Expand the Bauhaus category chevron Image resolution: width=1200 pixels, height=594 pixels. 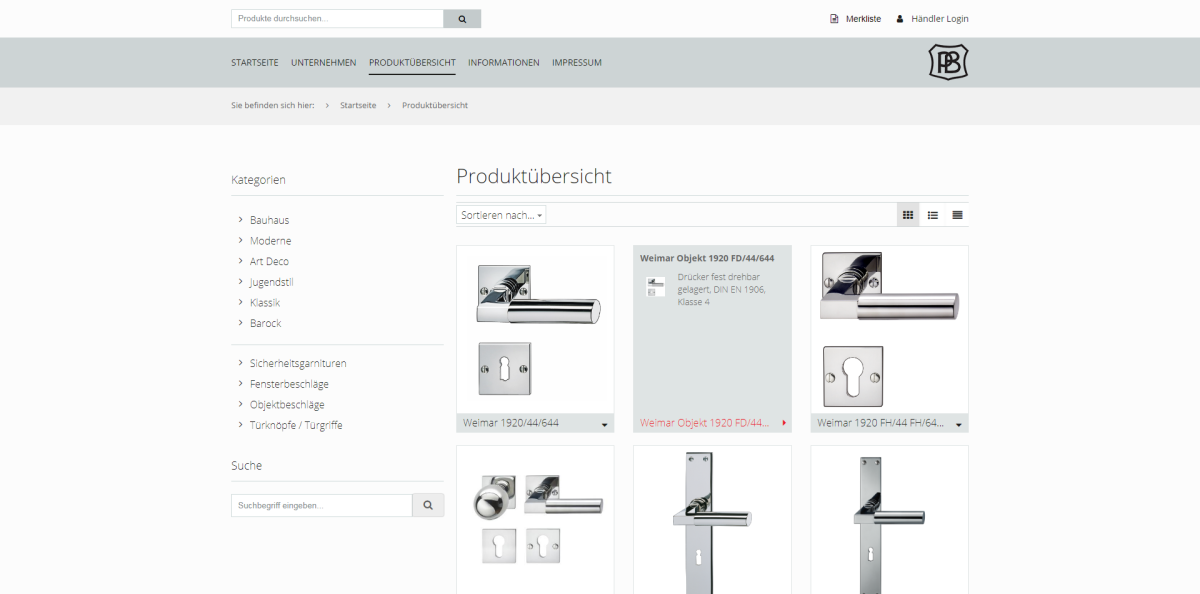click(241, 219)
